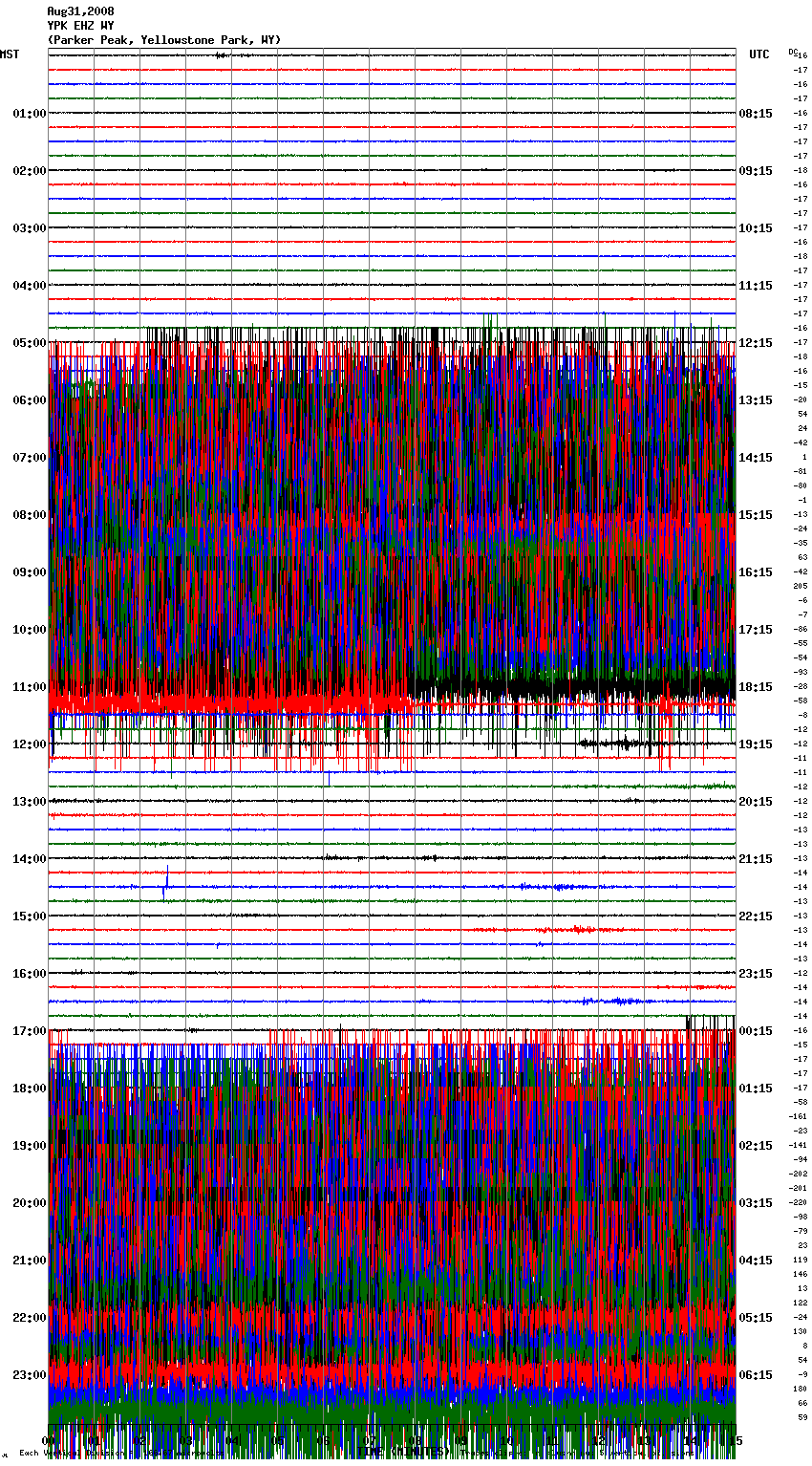Click the 00:15 UTC time label
The image size is (812, 1466).
coord(756,1031)
